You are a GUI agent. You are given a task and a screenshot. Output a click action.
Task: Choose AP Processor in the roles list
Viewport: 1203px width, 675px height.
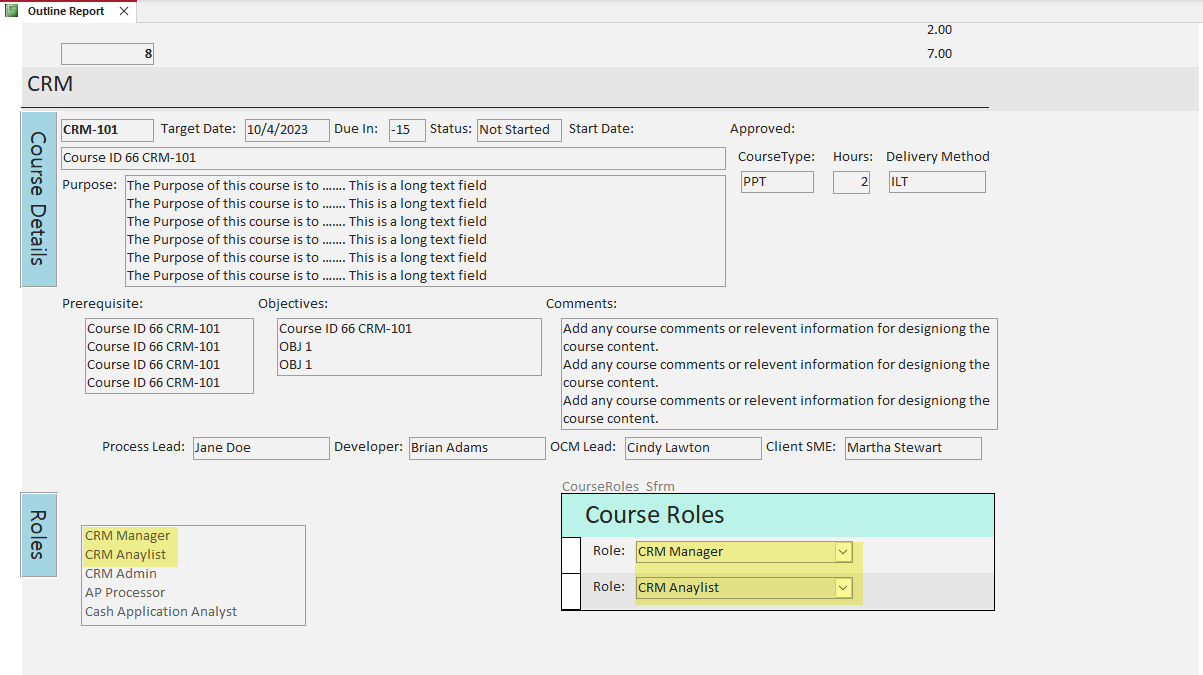coord(125,593)
